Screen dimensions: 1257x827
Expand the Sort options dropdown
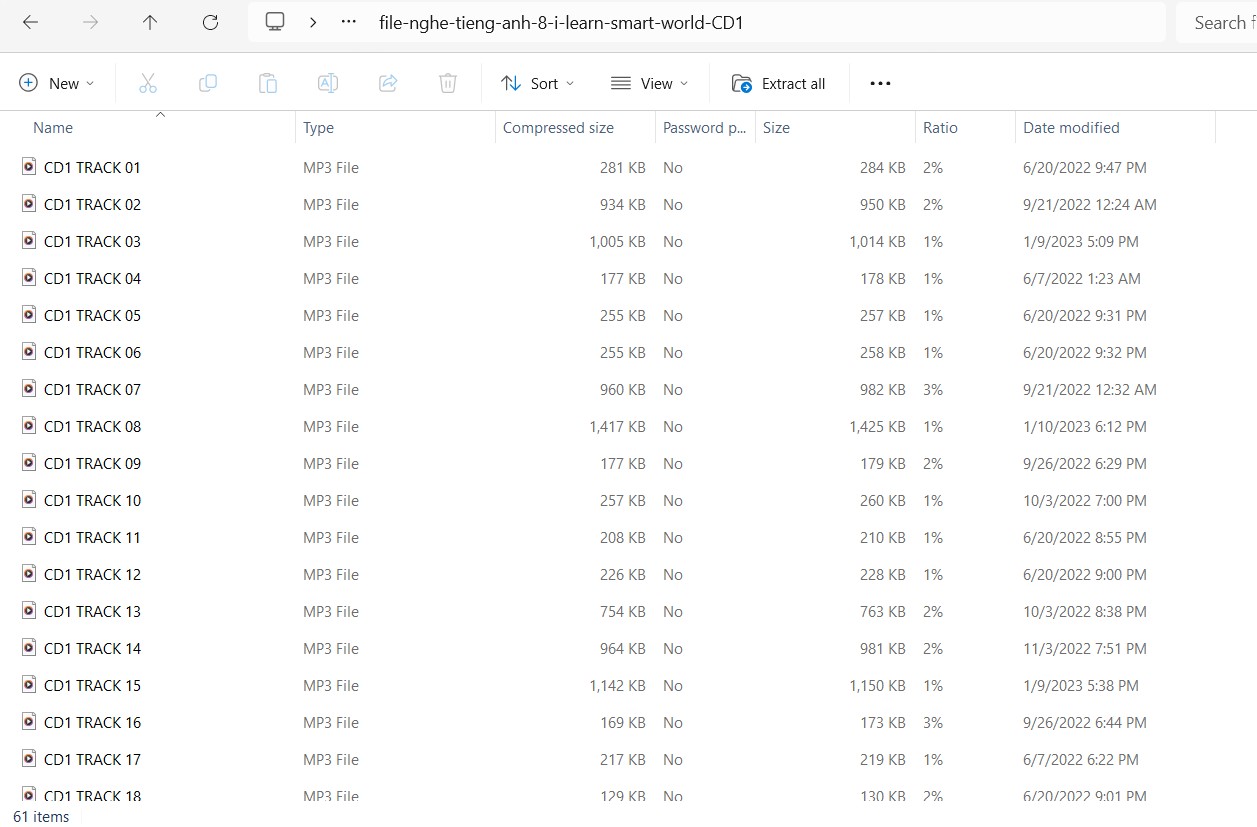538,84
